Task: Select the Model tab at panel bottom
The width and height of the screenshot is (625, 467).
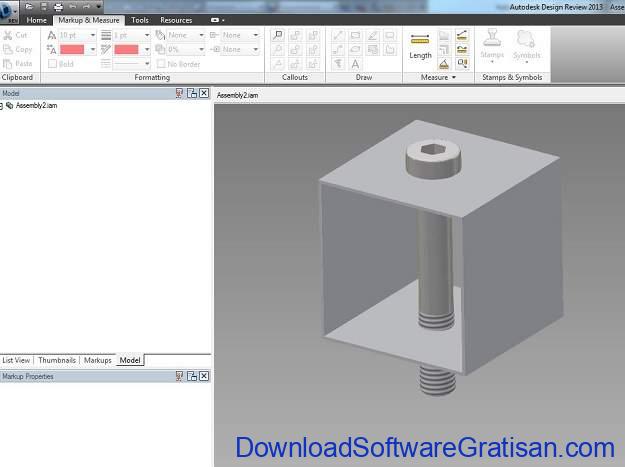Action: (130, 360)
